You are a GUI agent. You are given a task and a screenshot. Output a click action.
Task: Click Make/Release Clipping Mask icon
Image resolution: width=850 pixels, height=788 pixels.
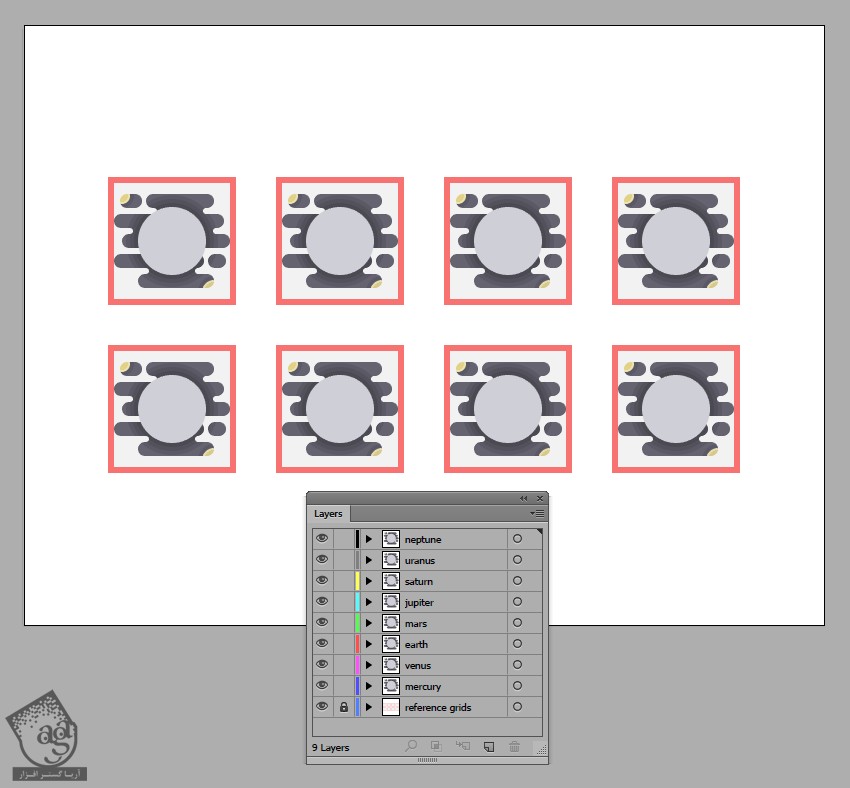coord(436,746)
